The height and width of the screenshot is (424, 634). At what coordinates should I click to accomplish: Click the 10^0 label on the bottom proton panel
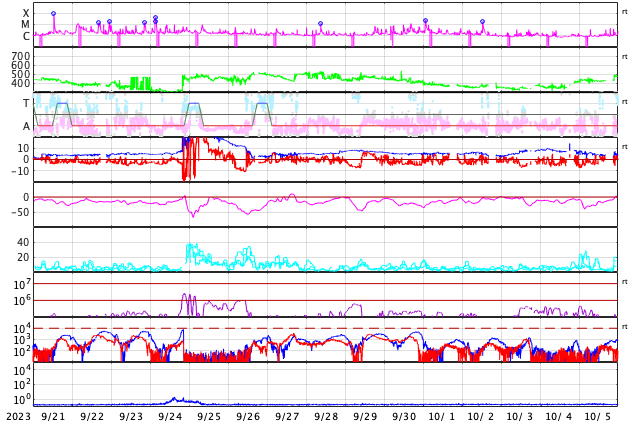pyautogui.click(x=22, y=399)
